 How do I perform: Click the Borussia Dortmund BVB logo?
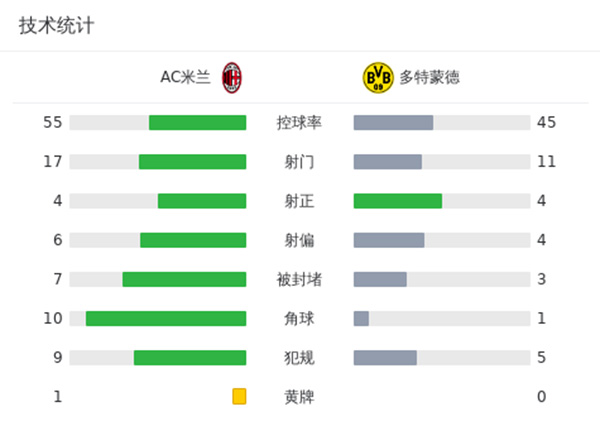pos(378,77)
